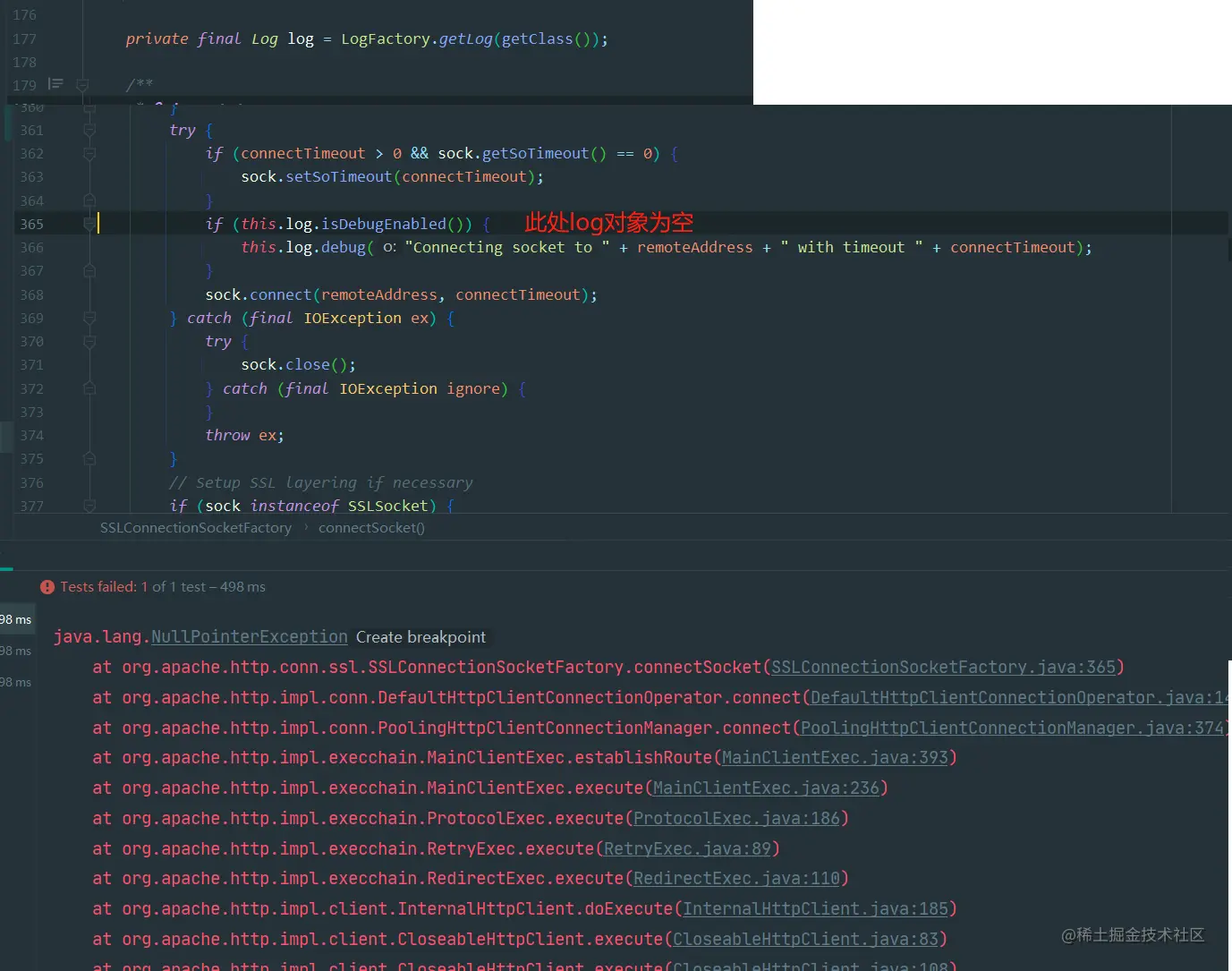Screen dimensions: 1232x971
Task: Collapse the SSLSocket instanceof block at line 377
Action: point(89,506)
